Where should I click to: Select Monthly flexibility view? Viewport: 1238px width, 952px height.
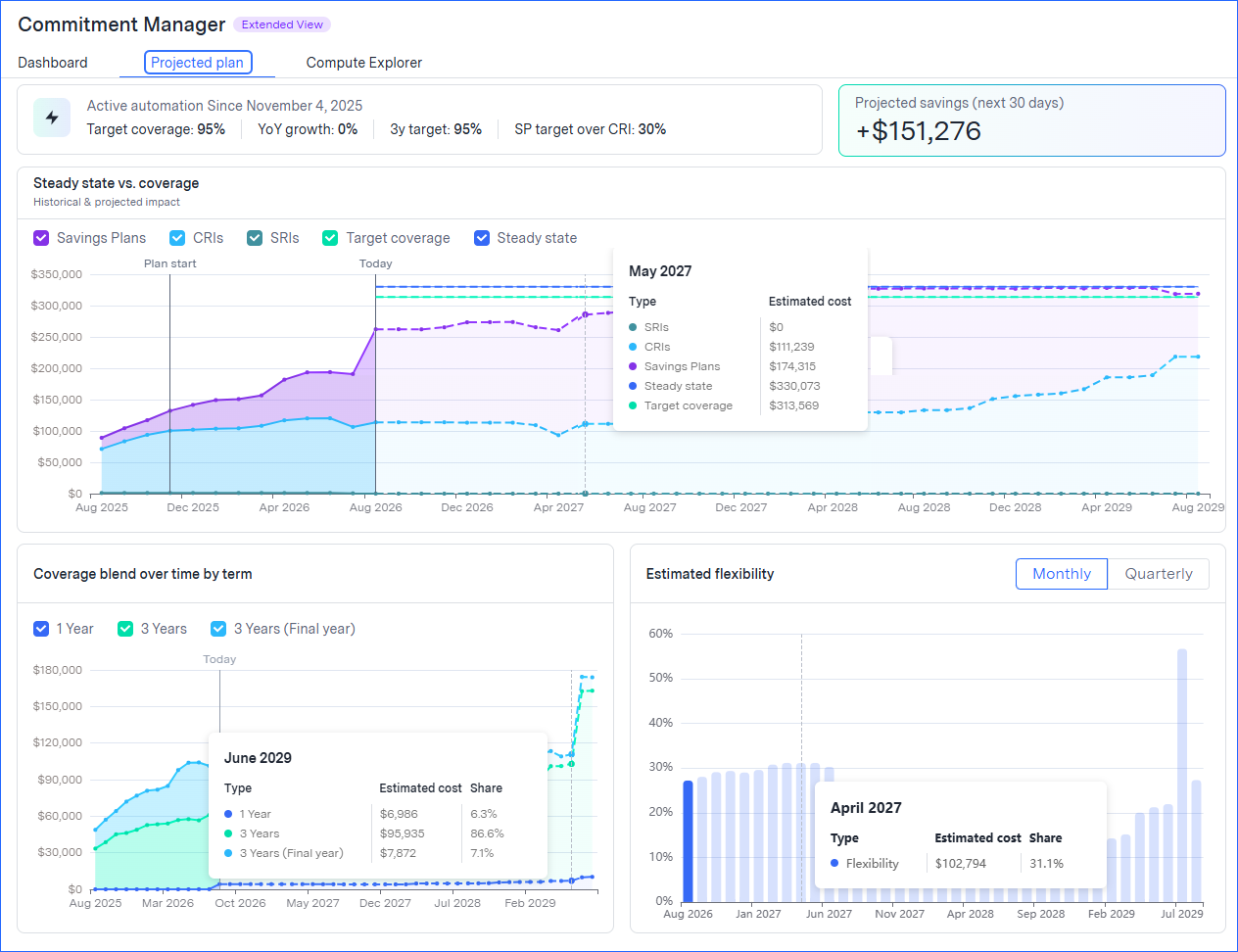1062,574
